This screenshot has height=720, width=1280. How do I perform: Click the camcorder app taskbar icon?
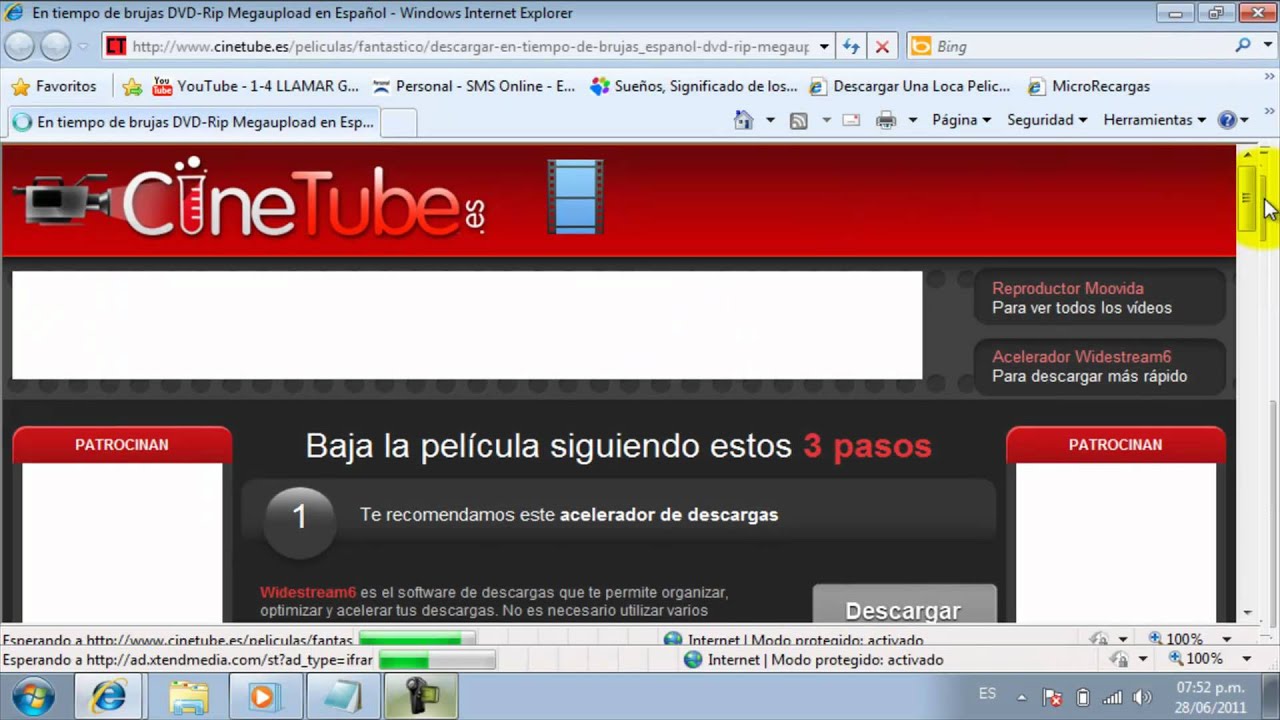[x=421, y=696]
